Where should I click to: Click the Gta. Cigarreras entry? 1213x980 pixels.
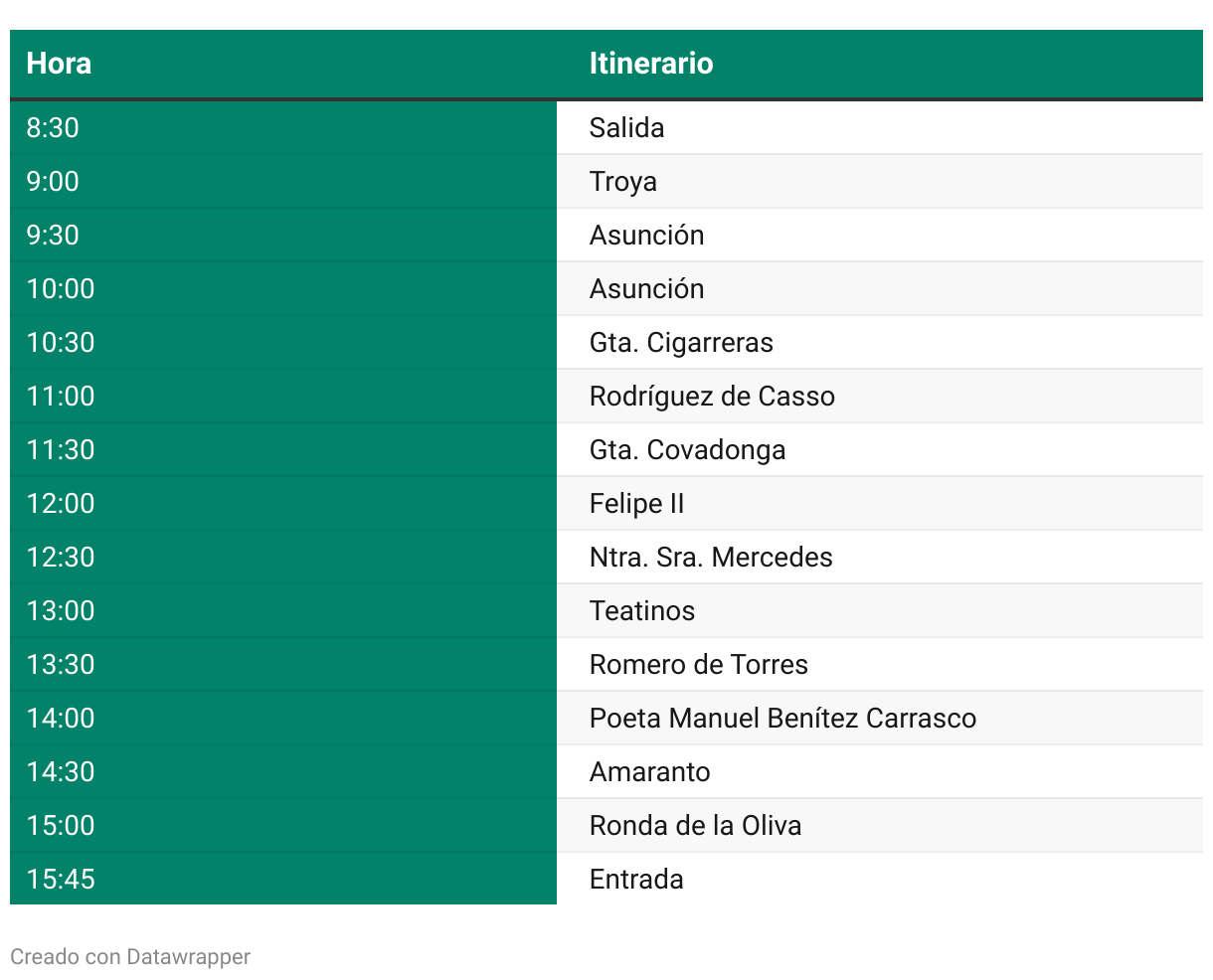point(680,343)
